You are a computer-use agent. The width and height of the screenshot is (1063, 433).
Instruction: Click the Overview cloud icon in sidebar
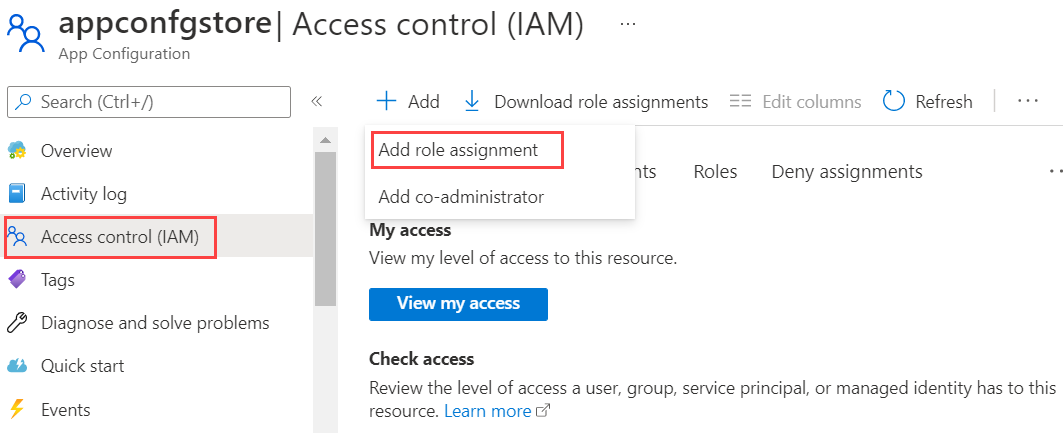click(x=17, y=151)
